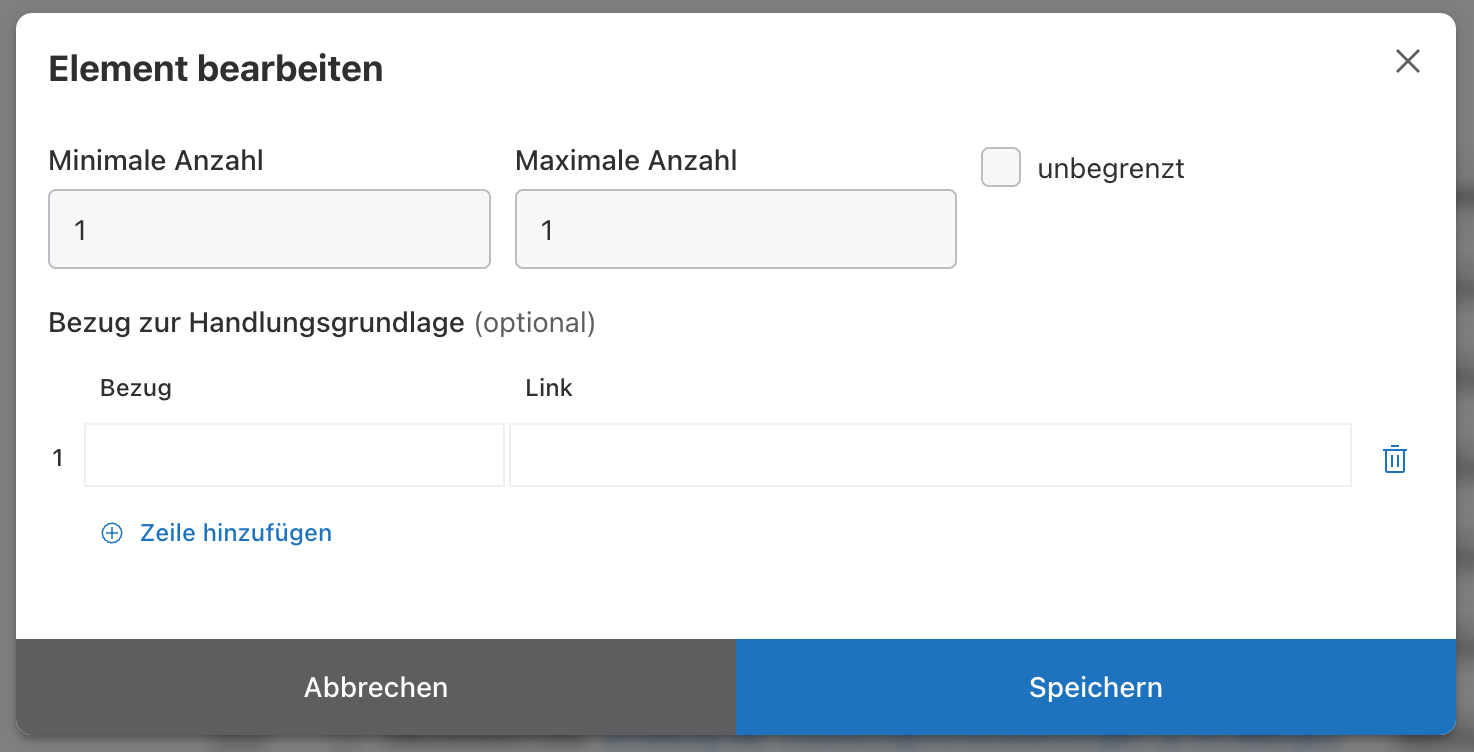The height and width of the screenshot is (752, 1474).
Task: Click the Link column header
Action: coord(549,388)
